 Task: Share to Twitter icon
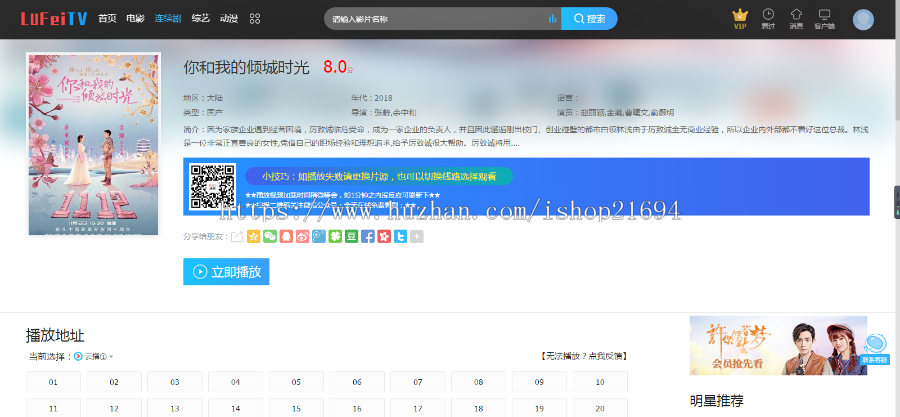[x=401, y=236]
